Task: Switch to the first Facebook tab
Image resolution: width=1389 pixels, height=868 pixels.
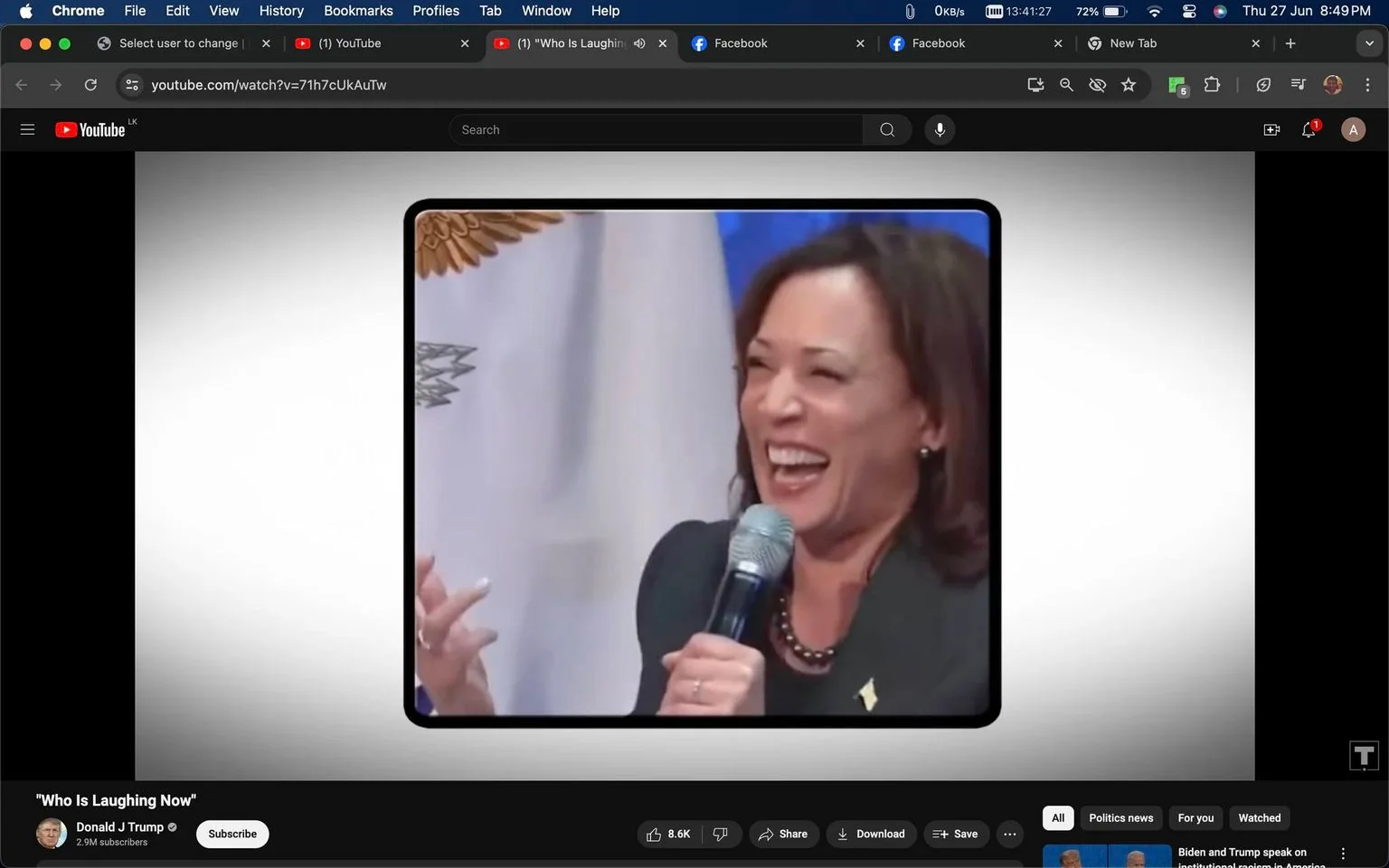Action: [778, 43]
